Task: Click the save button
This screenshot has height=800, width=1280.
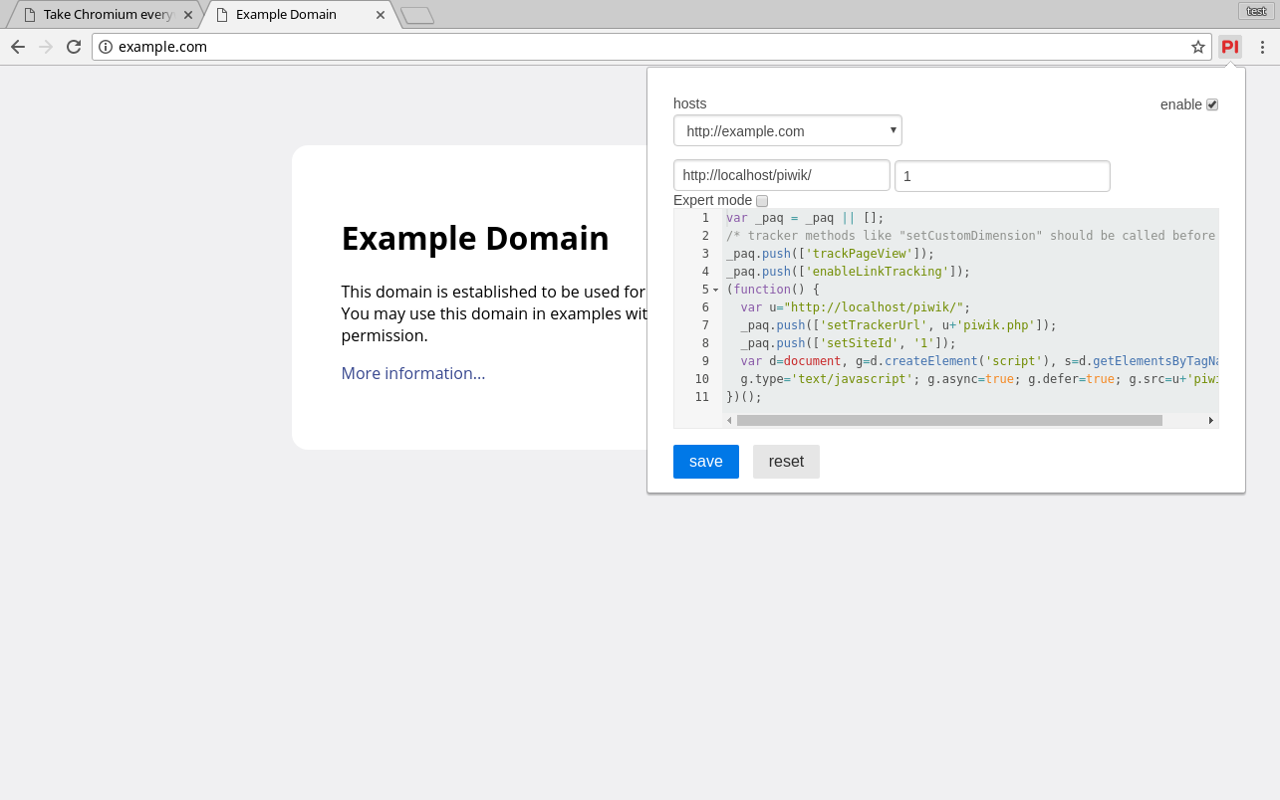Action: click(706, 461)
